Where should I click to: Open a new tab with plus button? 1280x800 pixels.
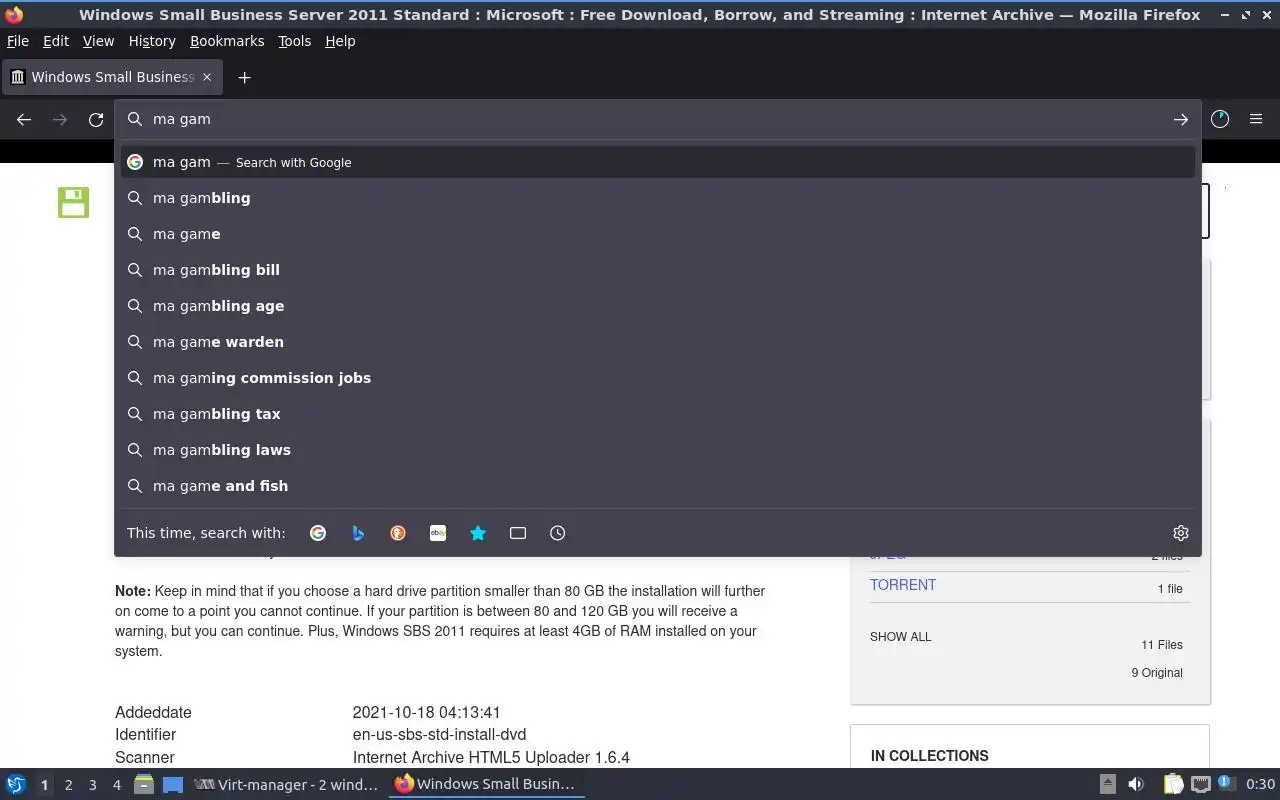tap(244, 77)
